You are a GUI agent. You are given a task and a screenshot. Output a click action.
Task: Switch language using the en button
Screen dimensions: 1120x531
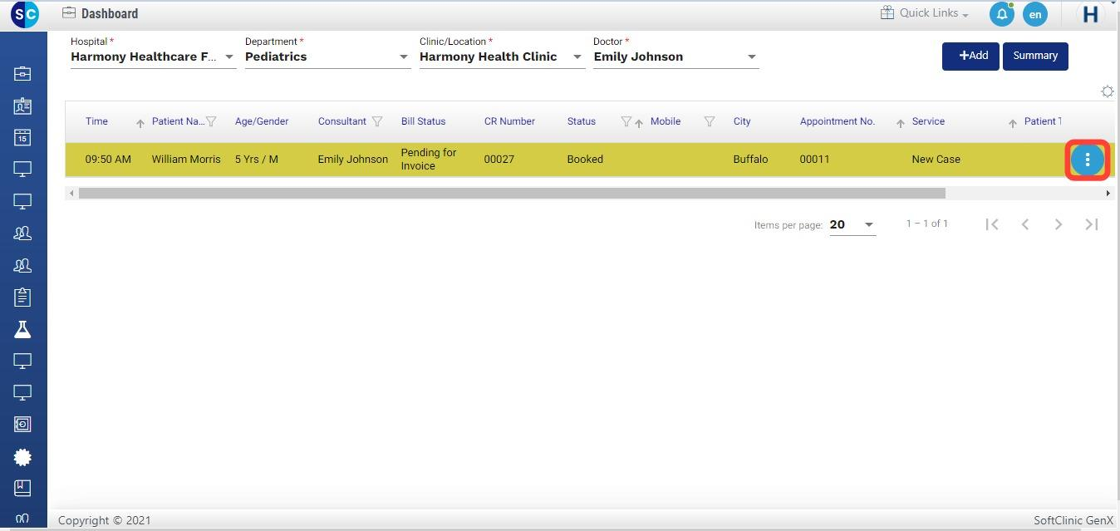1035,14
